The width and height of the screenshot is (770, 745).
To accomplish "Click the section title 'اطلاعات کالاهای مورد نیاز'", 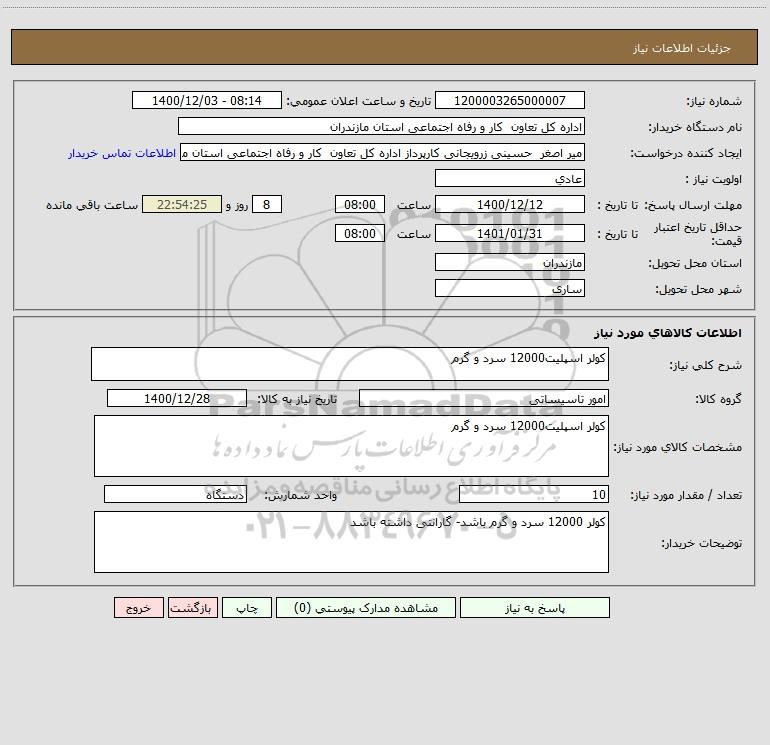I will (x=668, y=333).
